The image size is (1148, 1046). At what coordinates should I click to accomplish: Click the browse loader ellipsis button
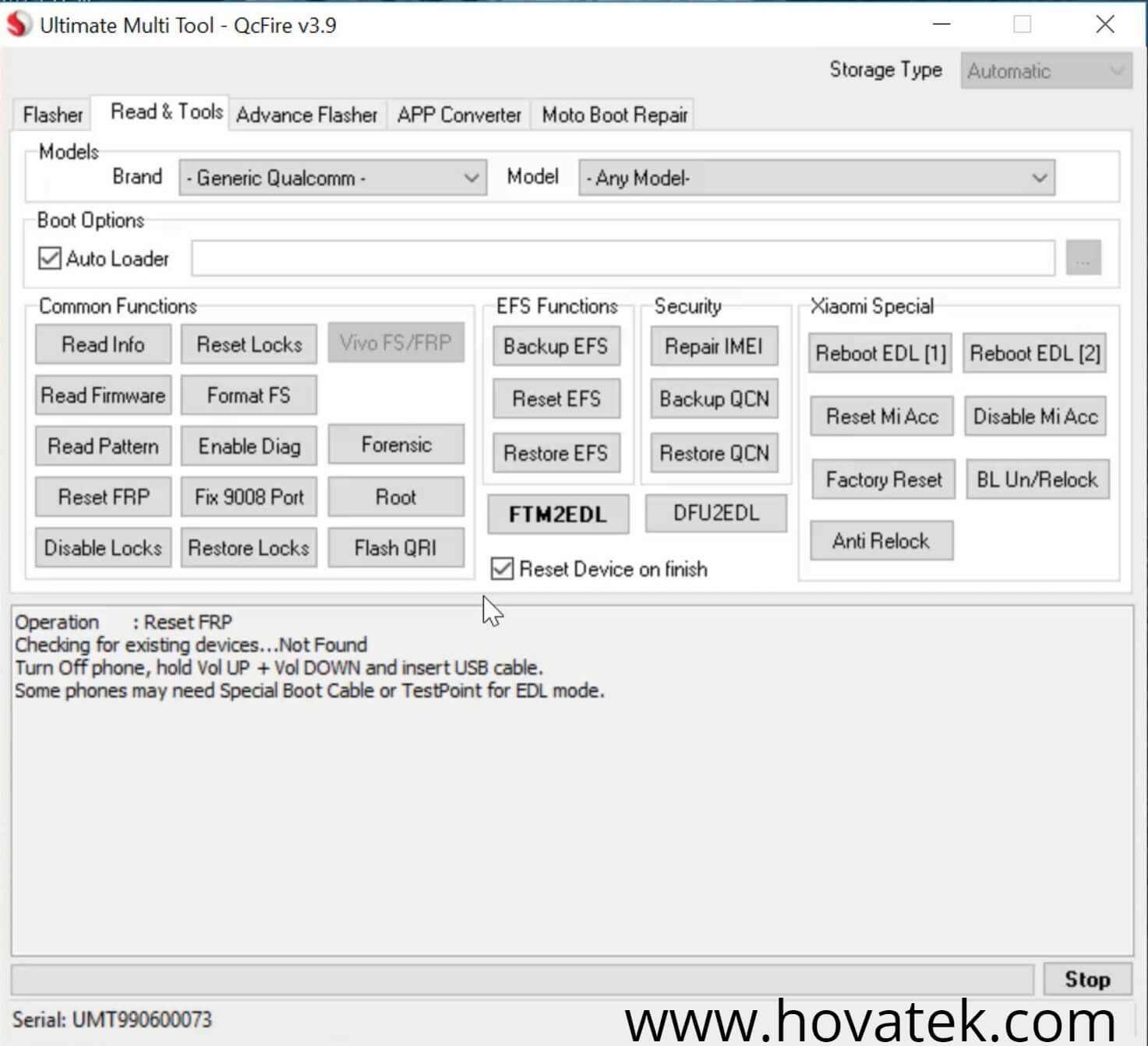pyautogui.click(x=1083, y=259)
